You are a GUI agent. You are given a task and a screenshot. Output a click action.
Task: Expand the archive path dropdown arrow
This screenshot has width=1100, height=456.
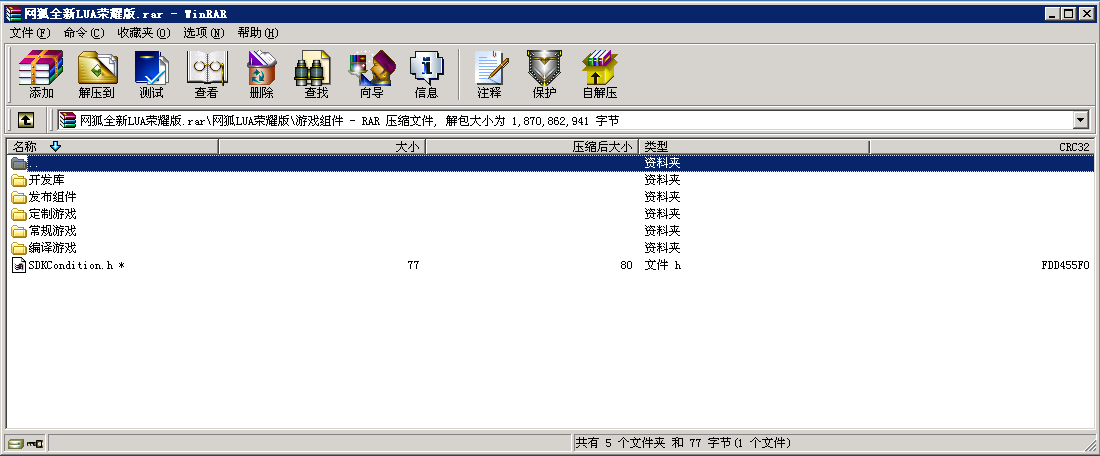1080,120
